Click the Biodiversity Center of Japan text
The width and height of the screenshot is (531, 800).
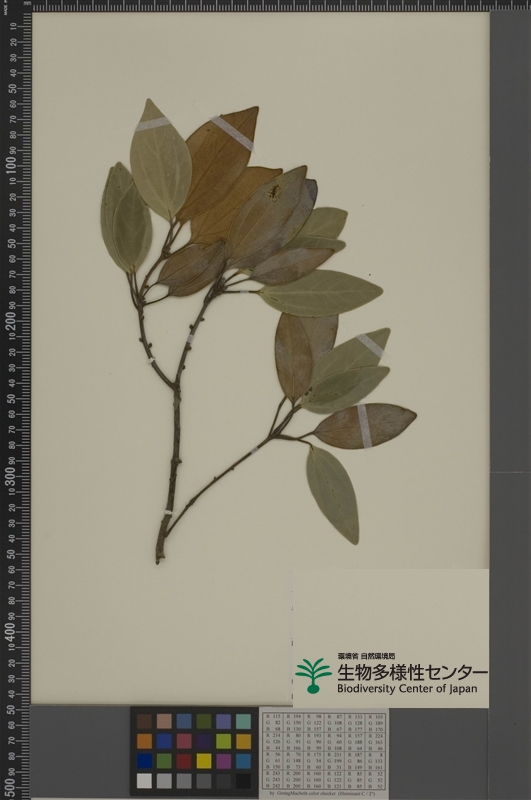407,689
